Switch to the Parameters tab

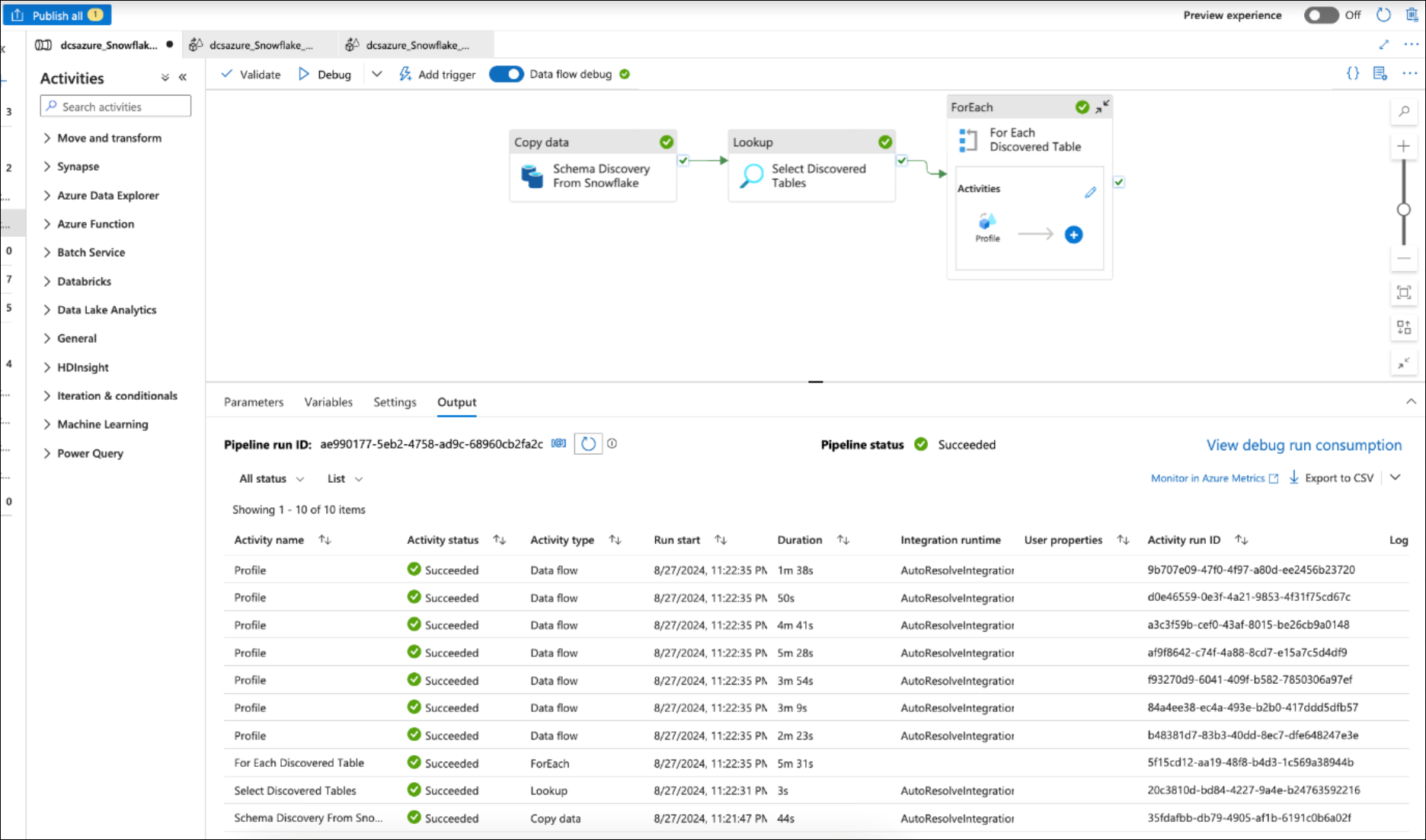253,402
